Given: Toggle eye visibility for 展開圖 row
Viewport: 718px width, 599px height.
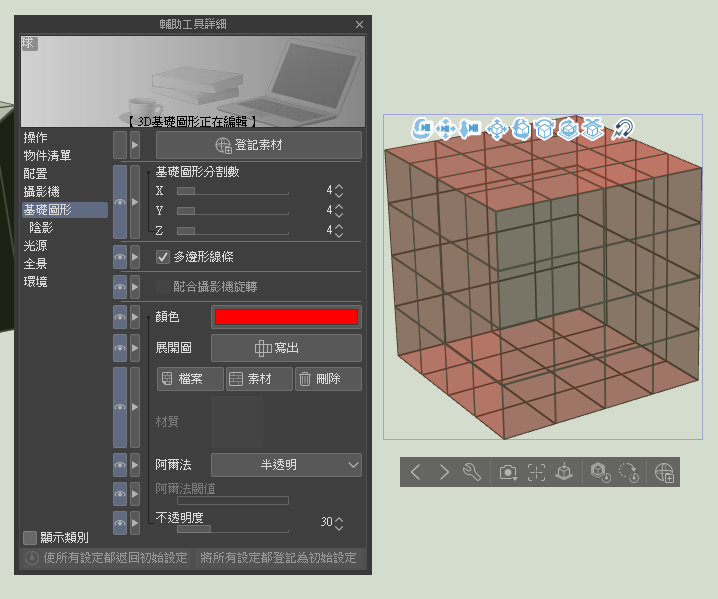Looking at the screenshot, I should (120, 348).
